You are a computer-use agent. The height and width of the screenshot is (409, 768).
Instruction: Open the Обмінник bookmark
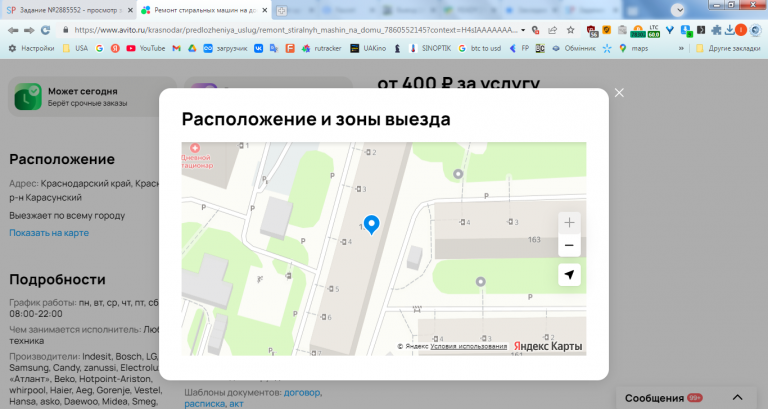tap(574, 48)
